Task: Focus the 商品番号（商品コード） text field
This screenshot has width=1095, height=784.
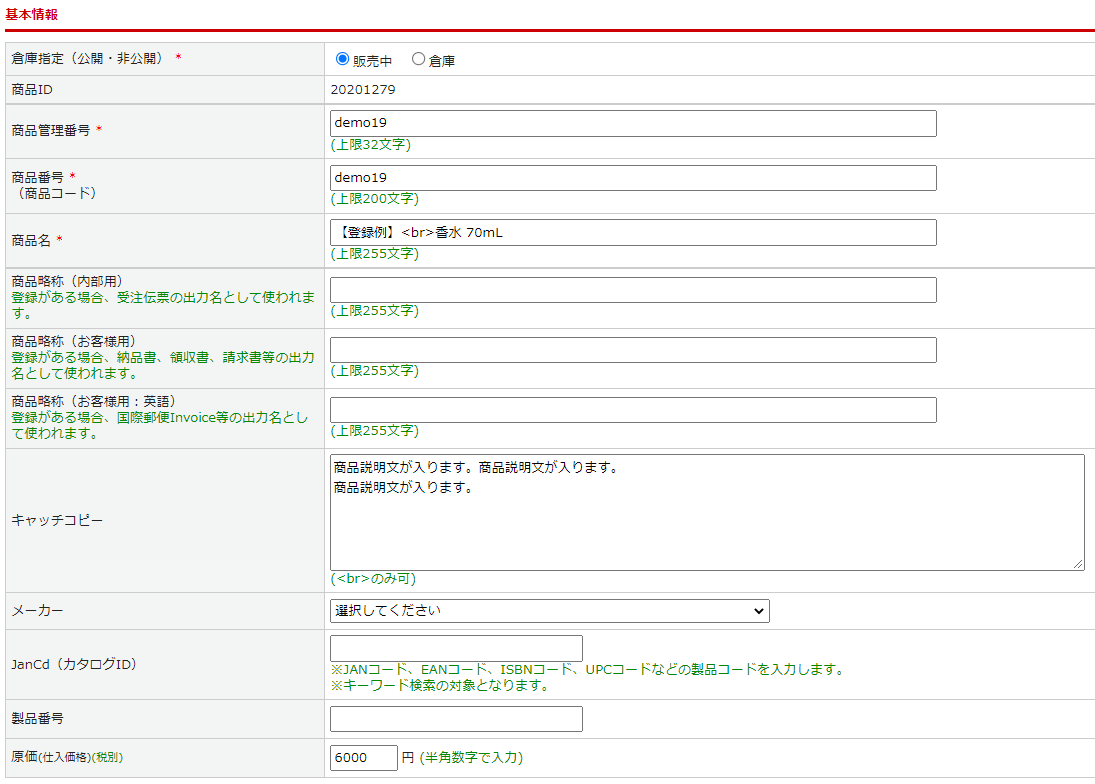Action: tap(633, 178)
